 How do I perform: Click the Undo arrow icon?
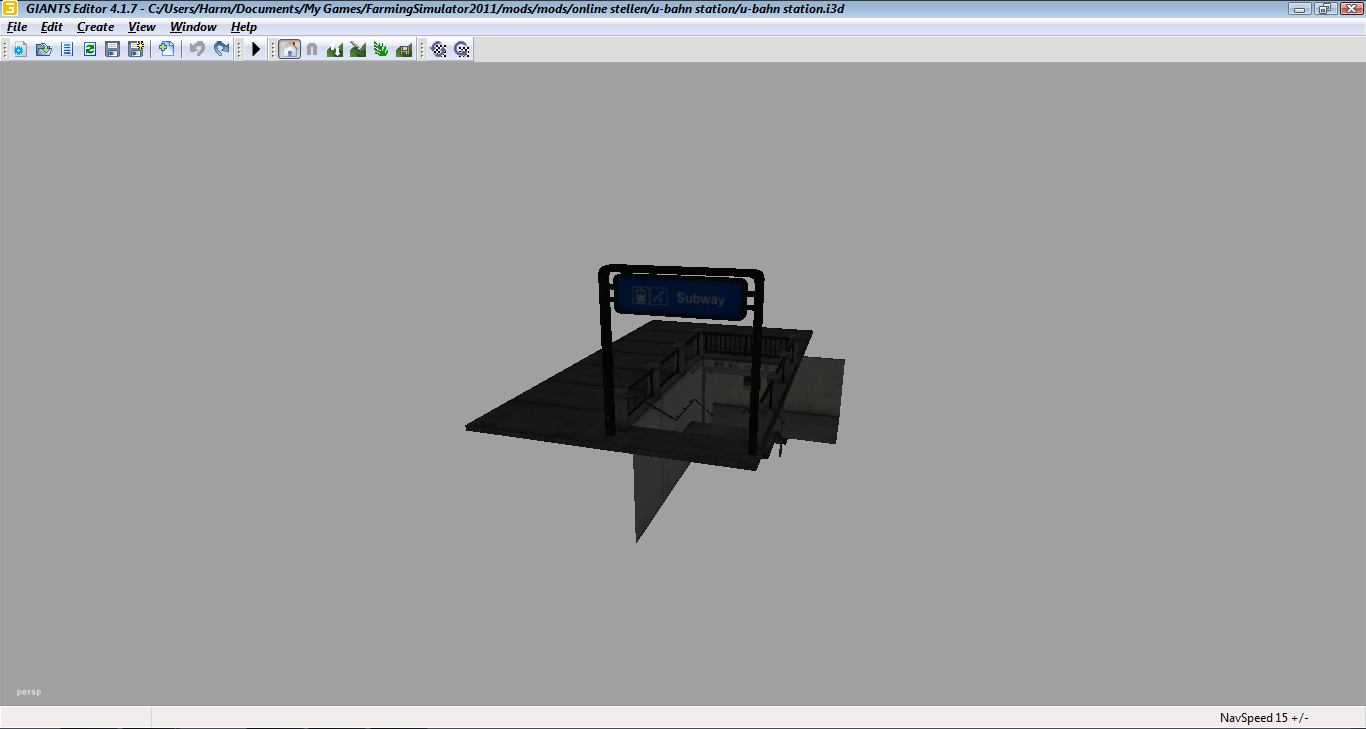(197, 49)
